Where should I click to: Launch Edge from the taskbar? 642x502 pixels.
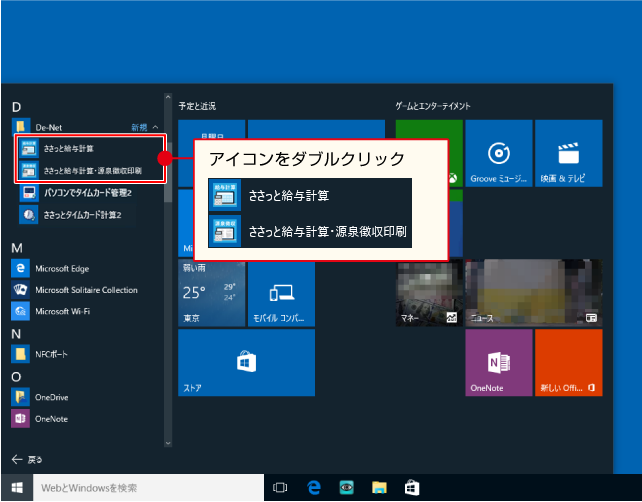314,487
